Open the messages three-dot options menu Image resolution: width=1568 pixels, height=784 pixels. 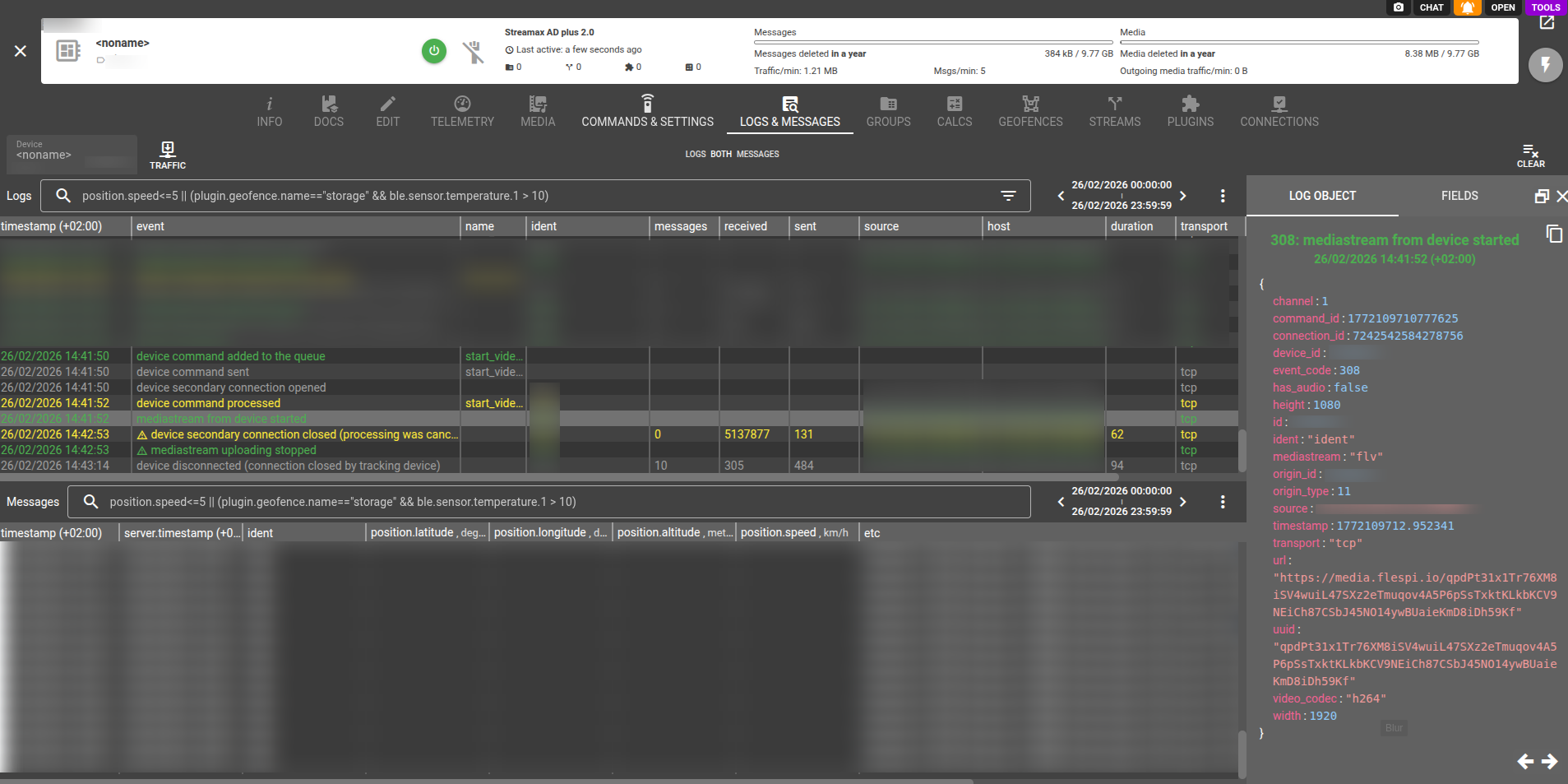1223,502
